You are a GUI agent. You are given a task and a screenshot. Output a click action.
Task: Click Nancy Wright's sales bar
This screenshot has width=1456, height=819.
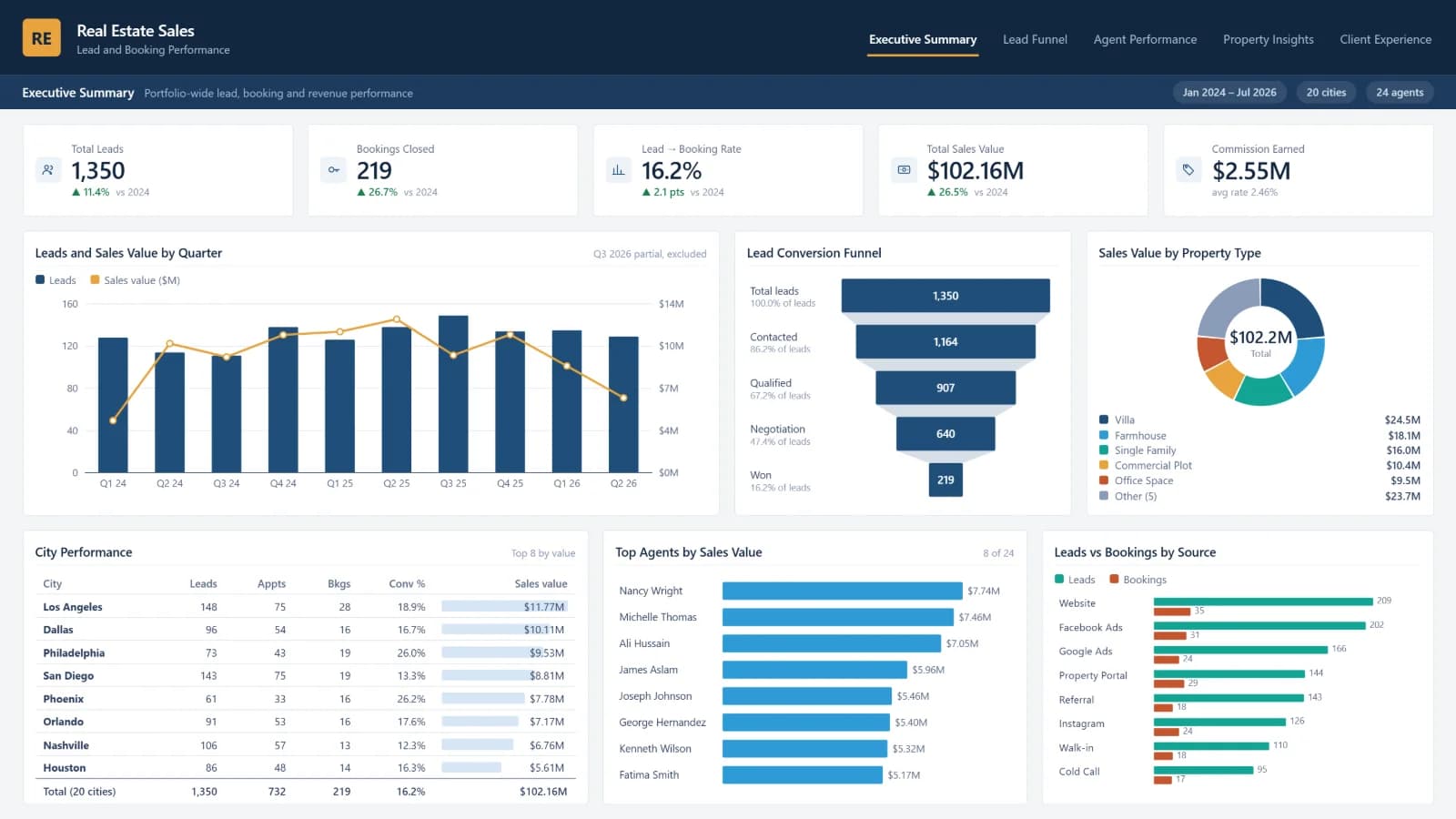[843, 591]
